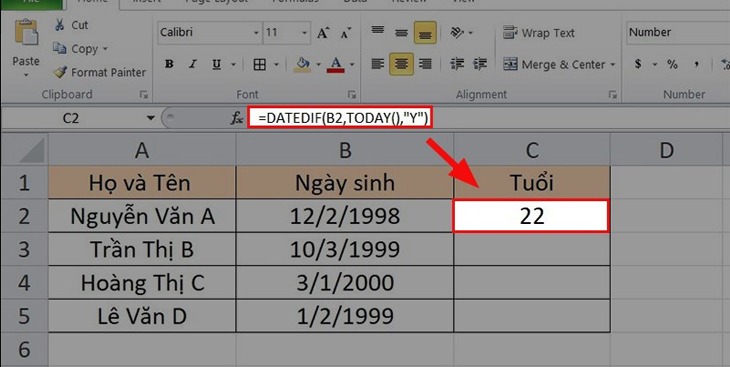
Task: Select the cell "10/3/1999"
Action: click(345, 249)
